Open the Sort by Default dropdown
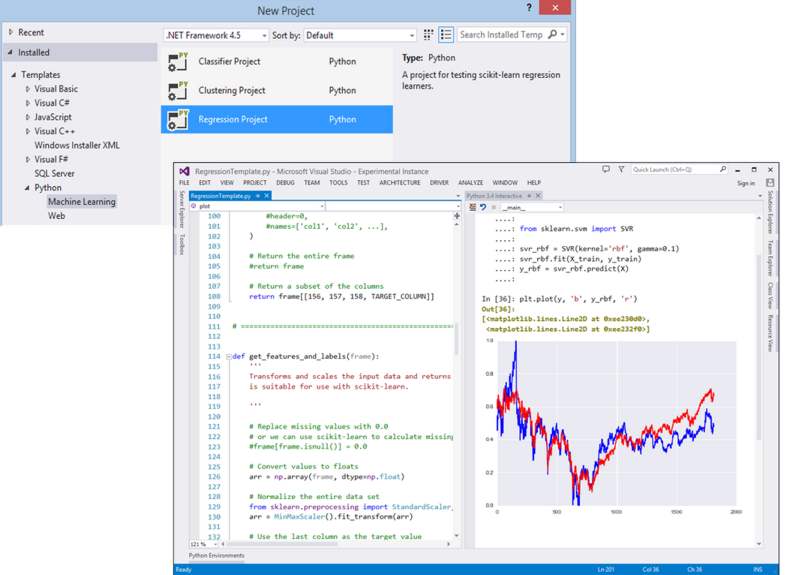This screenshot has height=575, width=789. (x=360, y=35)
